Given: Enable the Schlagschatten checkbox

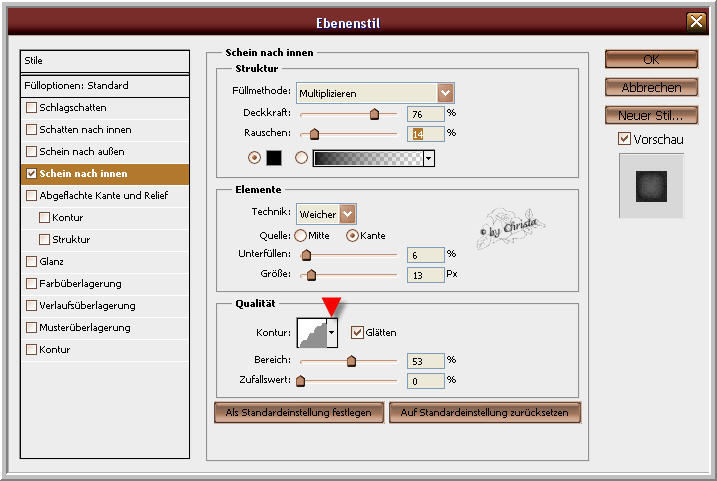Looking at the screenshot, I should (x=32, y=107).
